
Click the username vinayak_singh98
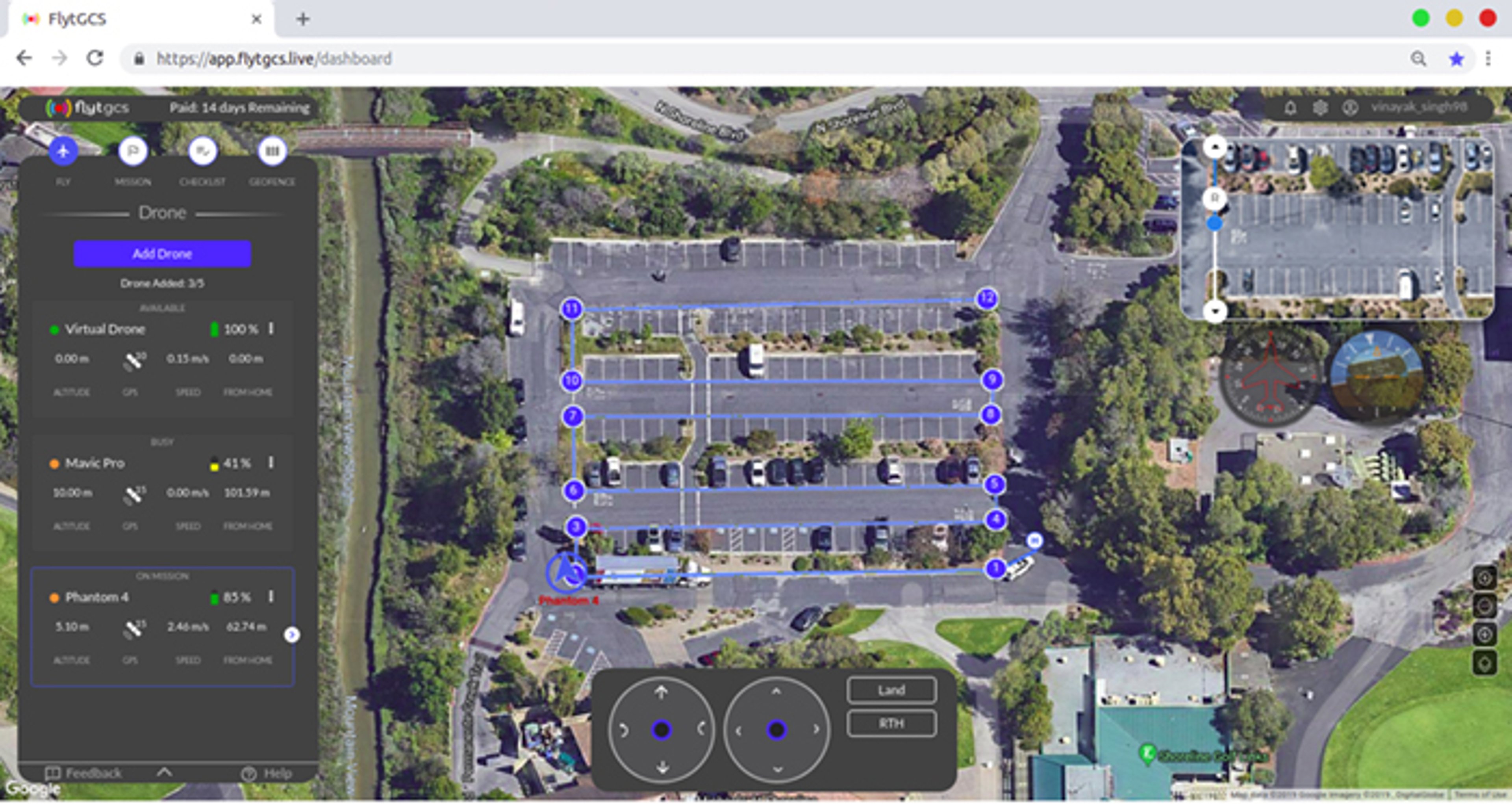[x=1419, y=107]
